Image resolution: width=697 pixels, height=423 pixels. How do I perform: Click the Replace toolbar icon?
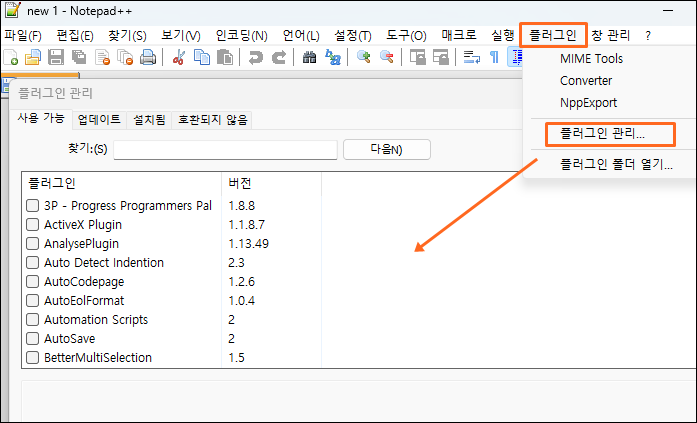tap(333, 57)
